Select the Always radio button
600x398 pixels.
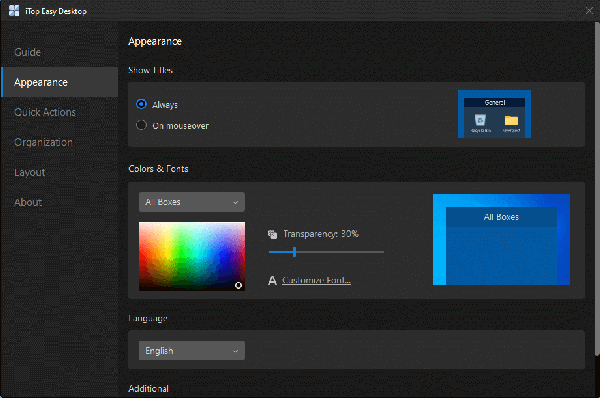(141, 104)
